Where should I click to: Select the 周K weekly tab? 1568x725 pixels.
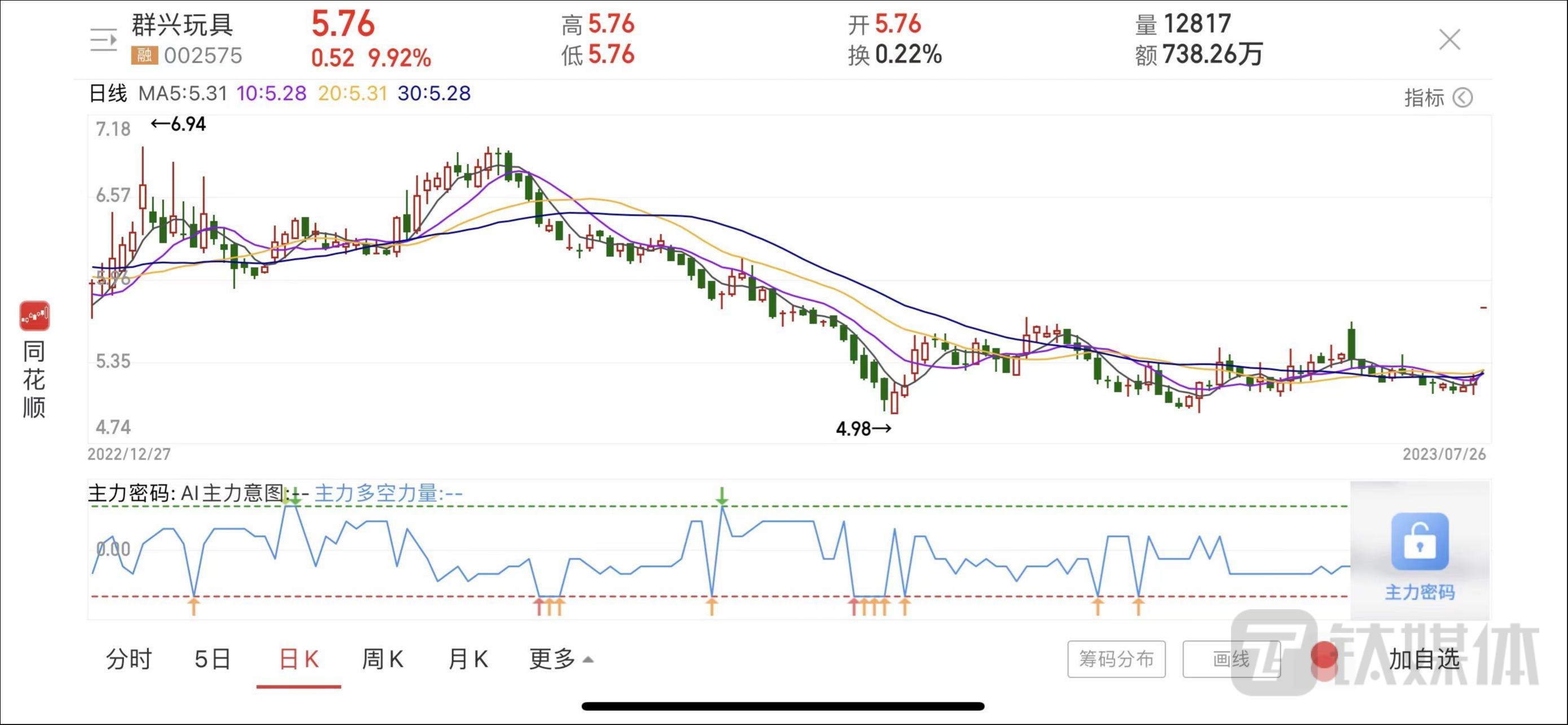coord(383,658)
